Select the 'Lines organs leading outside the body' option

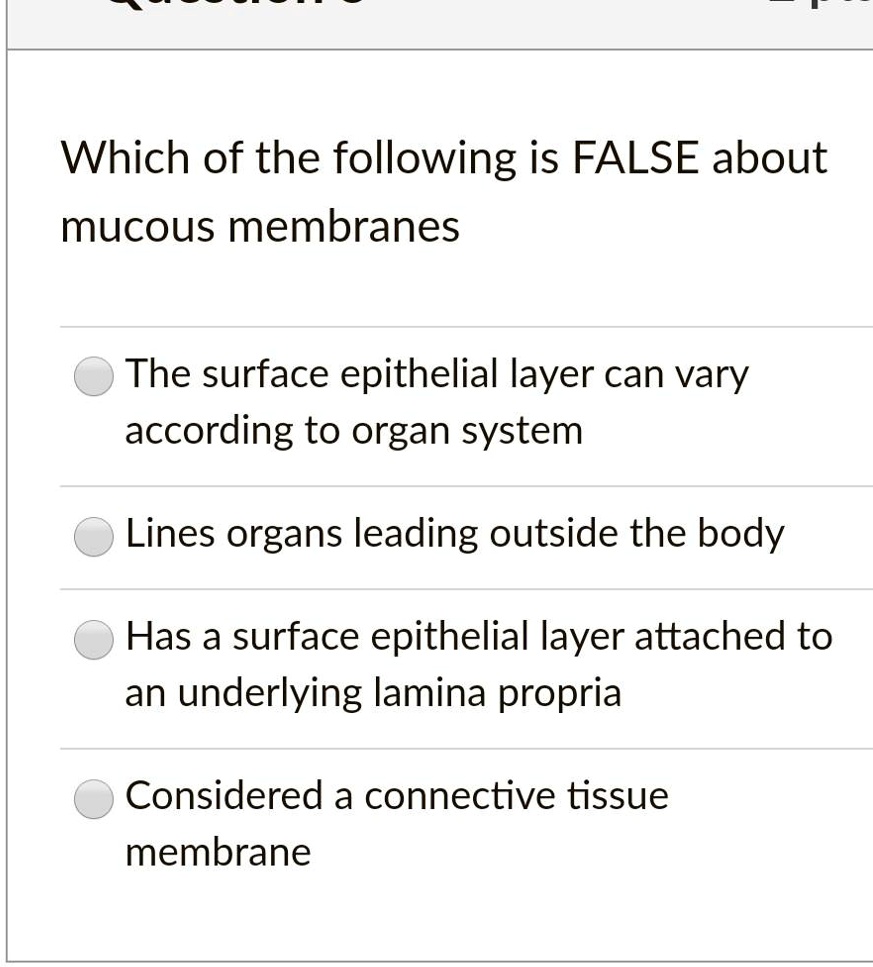point(92,536)
